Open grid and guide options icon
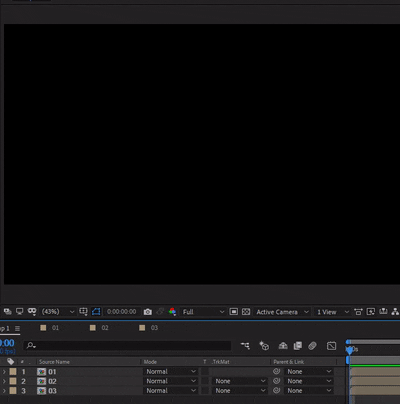Screen dimensions: 400x404 [x=83, y=312]
